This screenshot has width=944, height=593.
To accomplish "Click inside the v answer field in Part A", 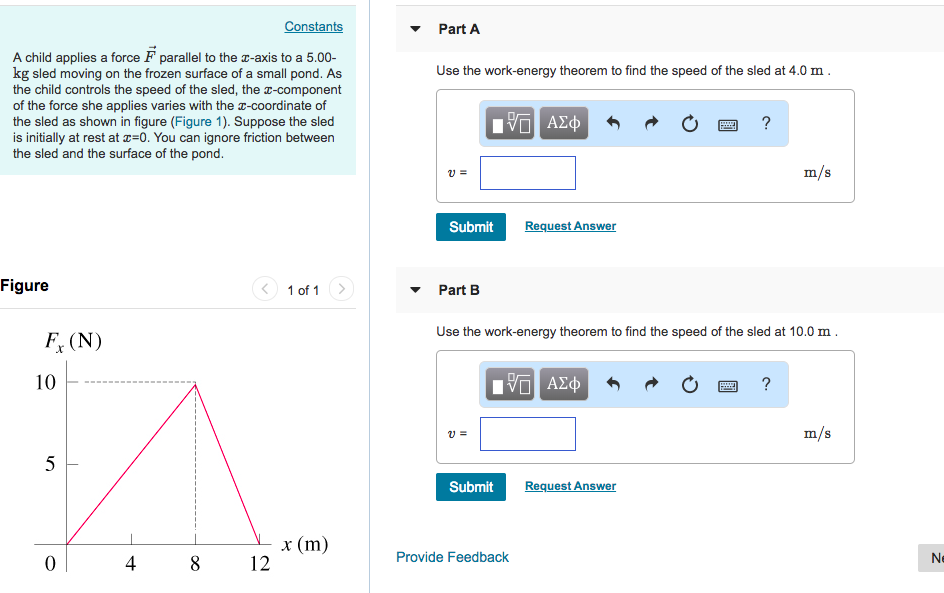I will coord(527,172).
